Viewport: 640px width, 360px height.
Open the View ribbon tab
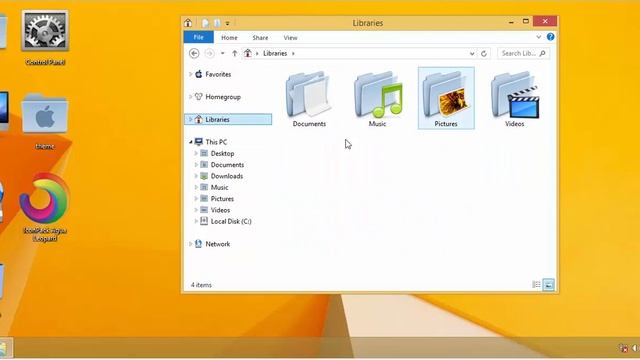point(290,38)
